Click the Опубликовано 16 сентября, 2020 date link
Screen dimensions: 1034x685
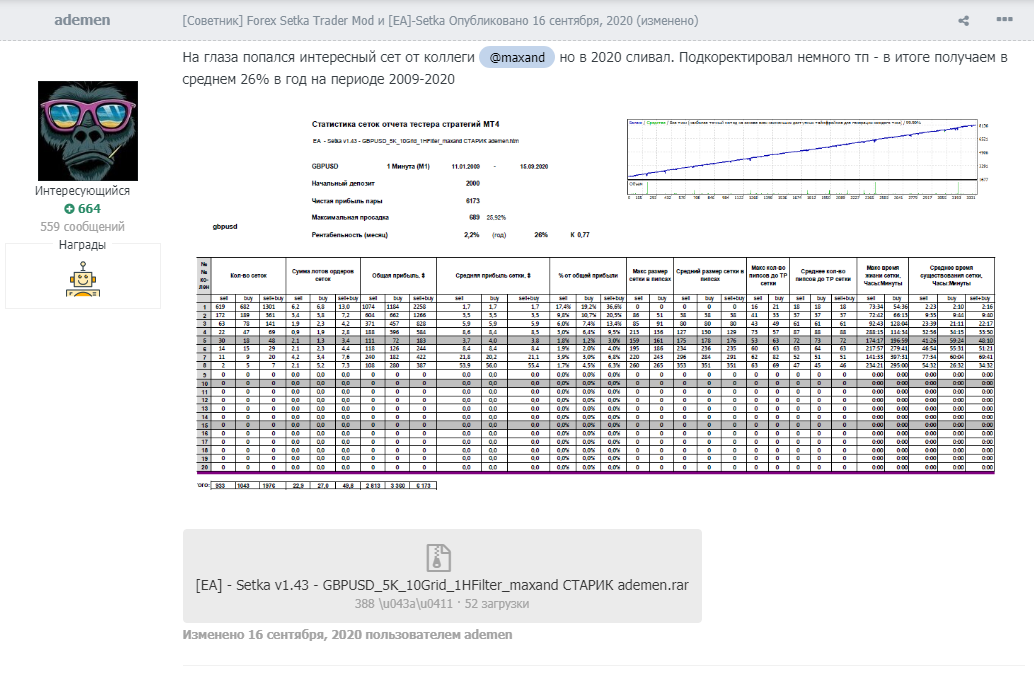(x=541, y=20)
